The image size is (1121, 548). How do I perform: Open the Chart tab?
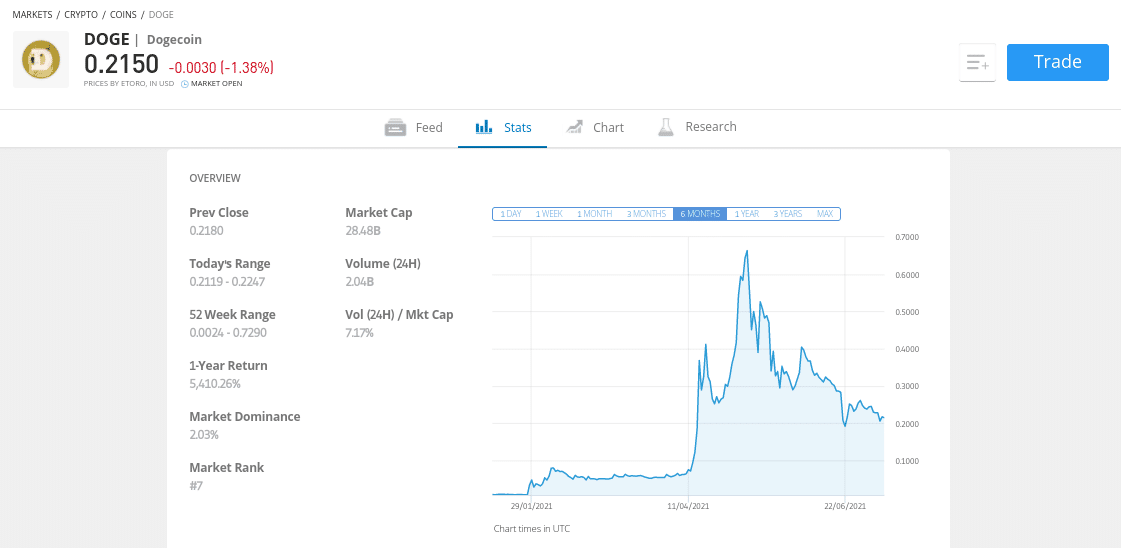(x=595, y=127)
